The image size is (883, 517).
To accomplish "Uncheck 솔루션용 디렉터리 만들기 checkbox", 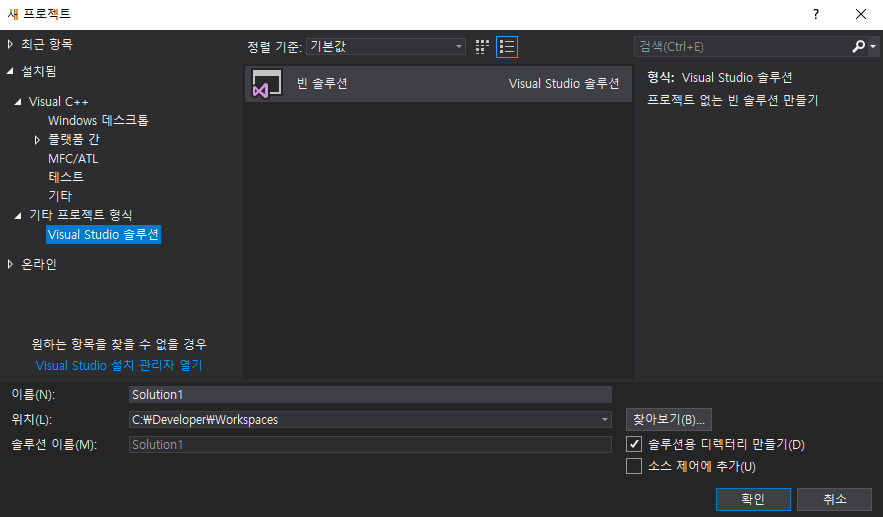I will tap(634, 444).
